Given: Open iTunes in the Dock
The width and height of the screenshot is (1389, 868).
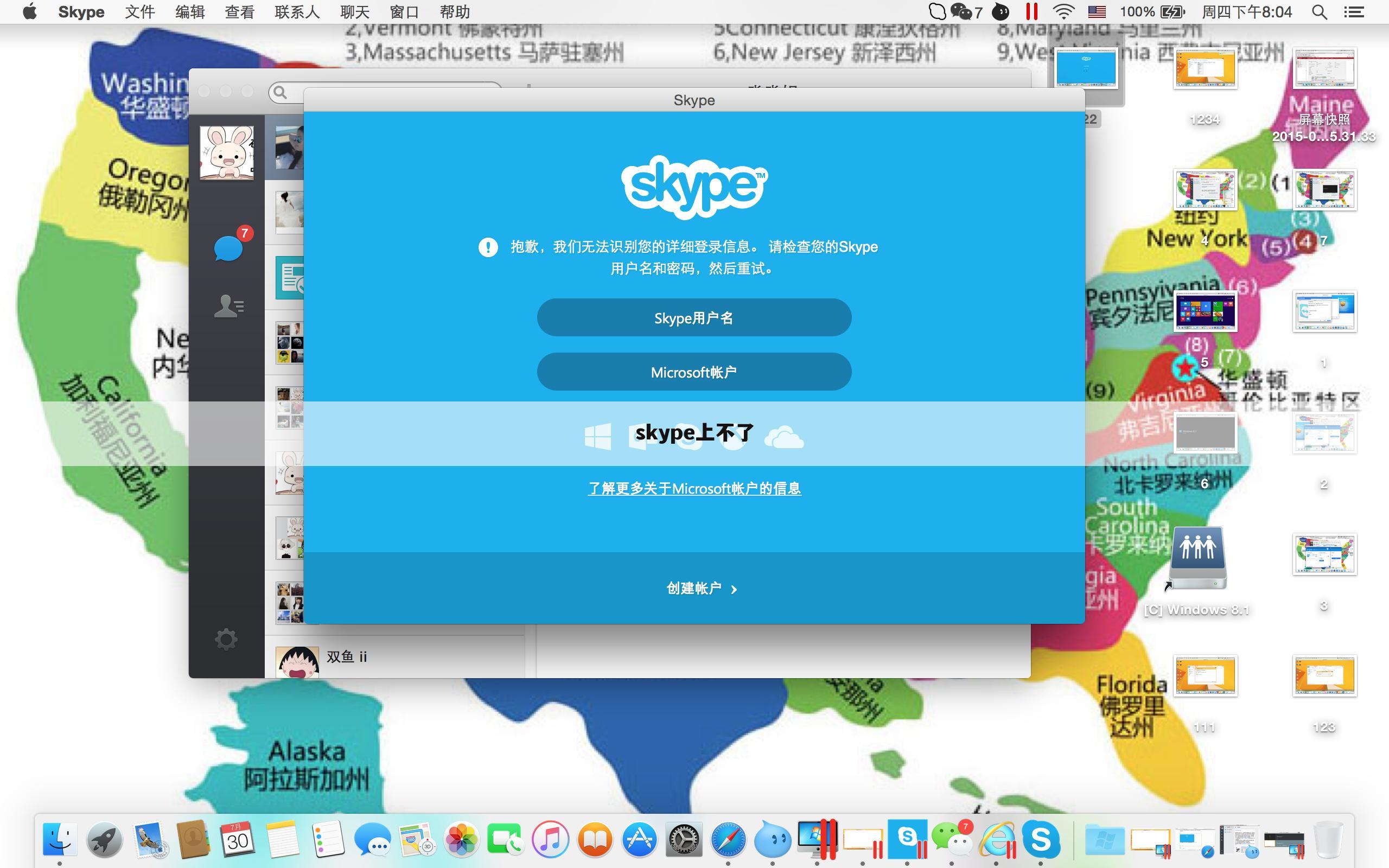Looking at the screenshot, I should [550, 839].
